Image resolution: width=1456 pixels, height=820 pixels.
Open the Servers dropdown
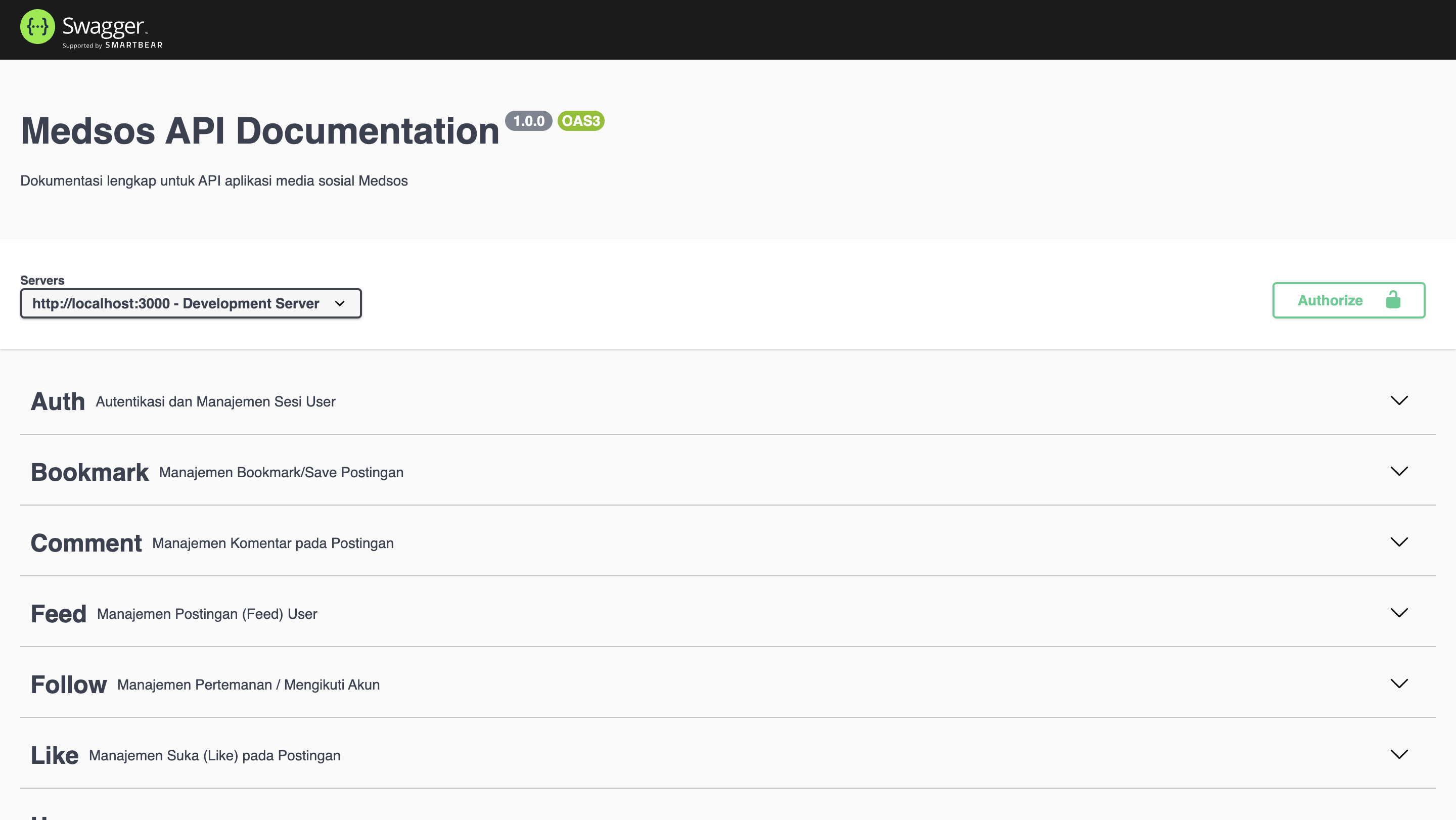pos(191,303)
